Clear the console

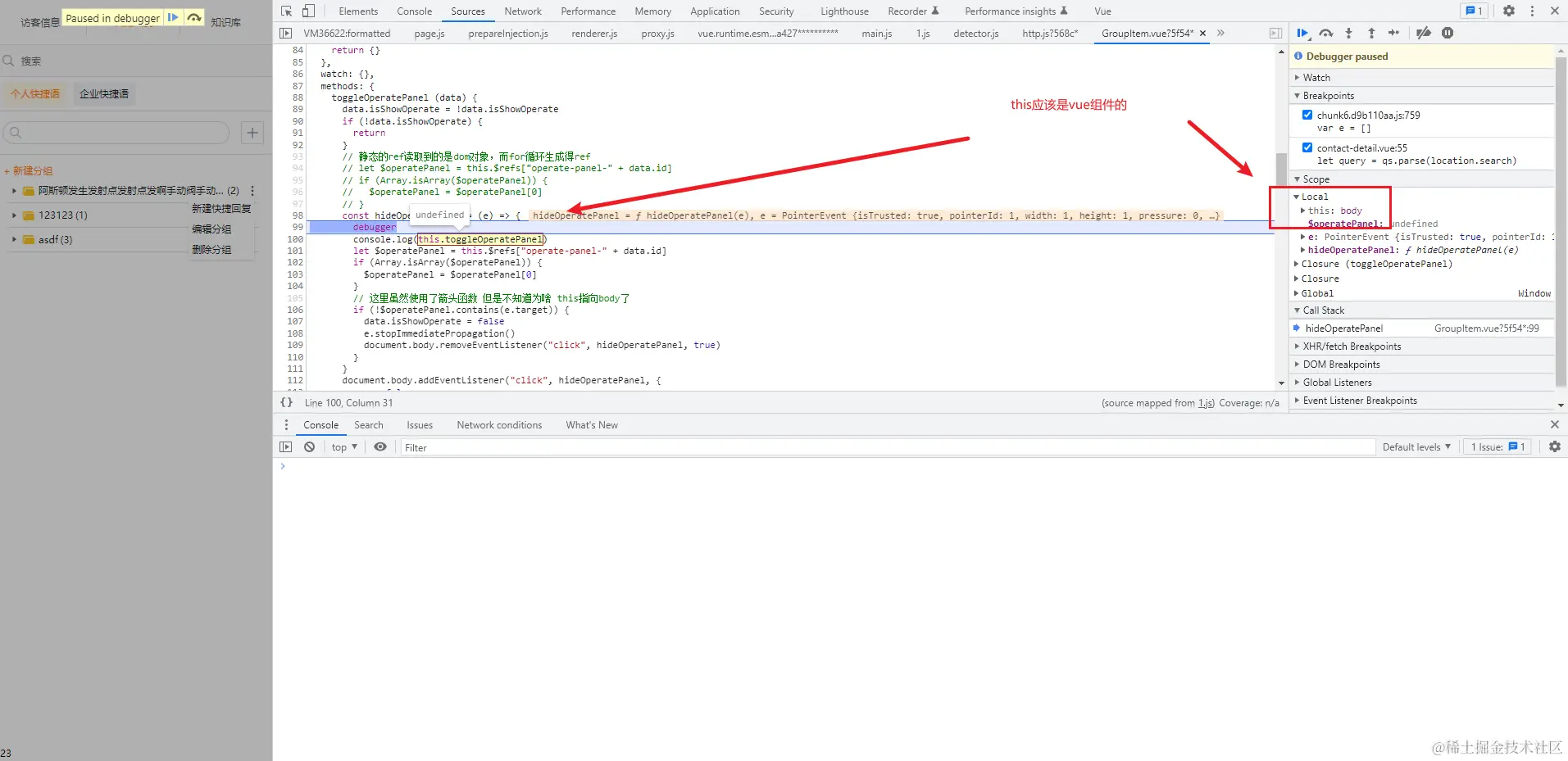coord(309,447)
